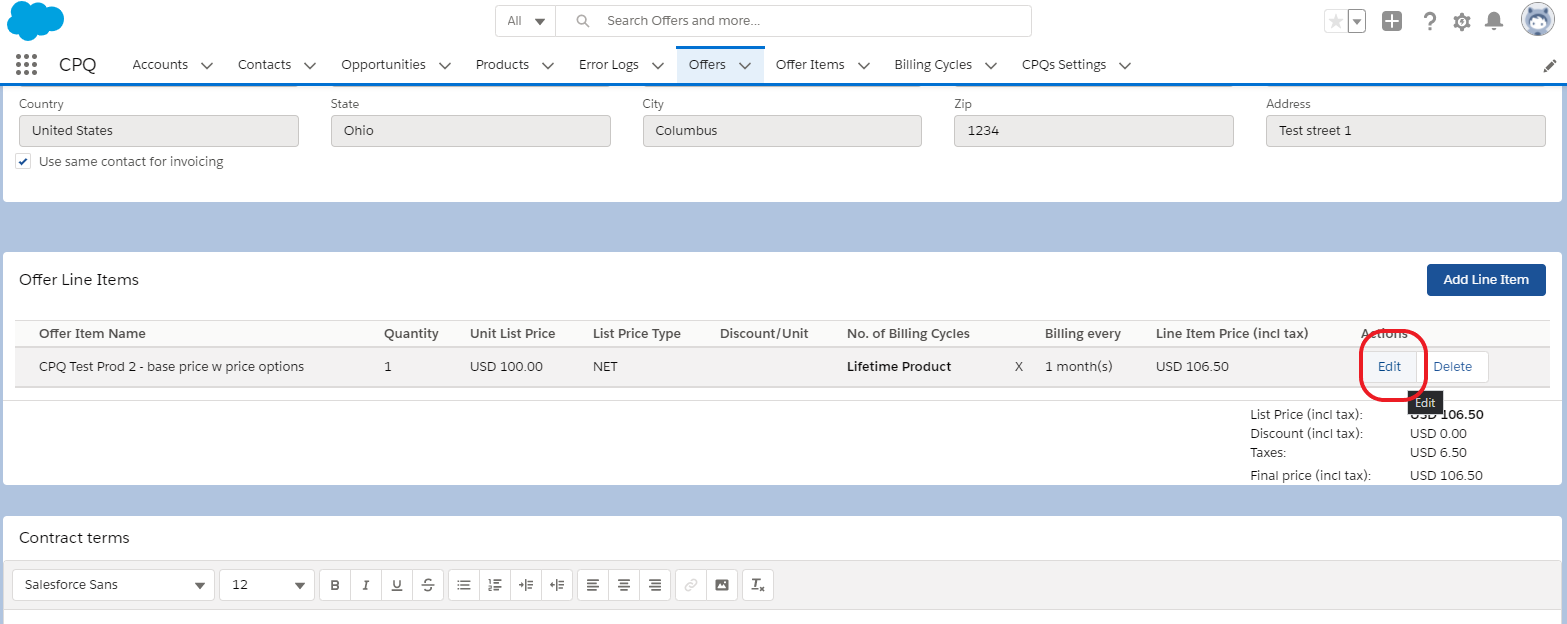Screen dimensions: 1567x624
Task: Apply strikethrough formatting
Action: tap(428, 585)
